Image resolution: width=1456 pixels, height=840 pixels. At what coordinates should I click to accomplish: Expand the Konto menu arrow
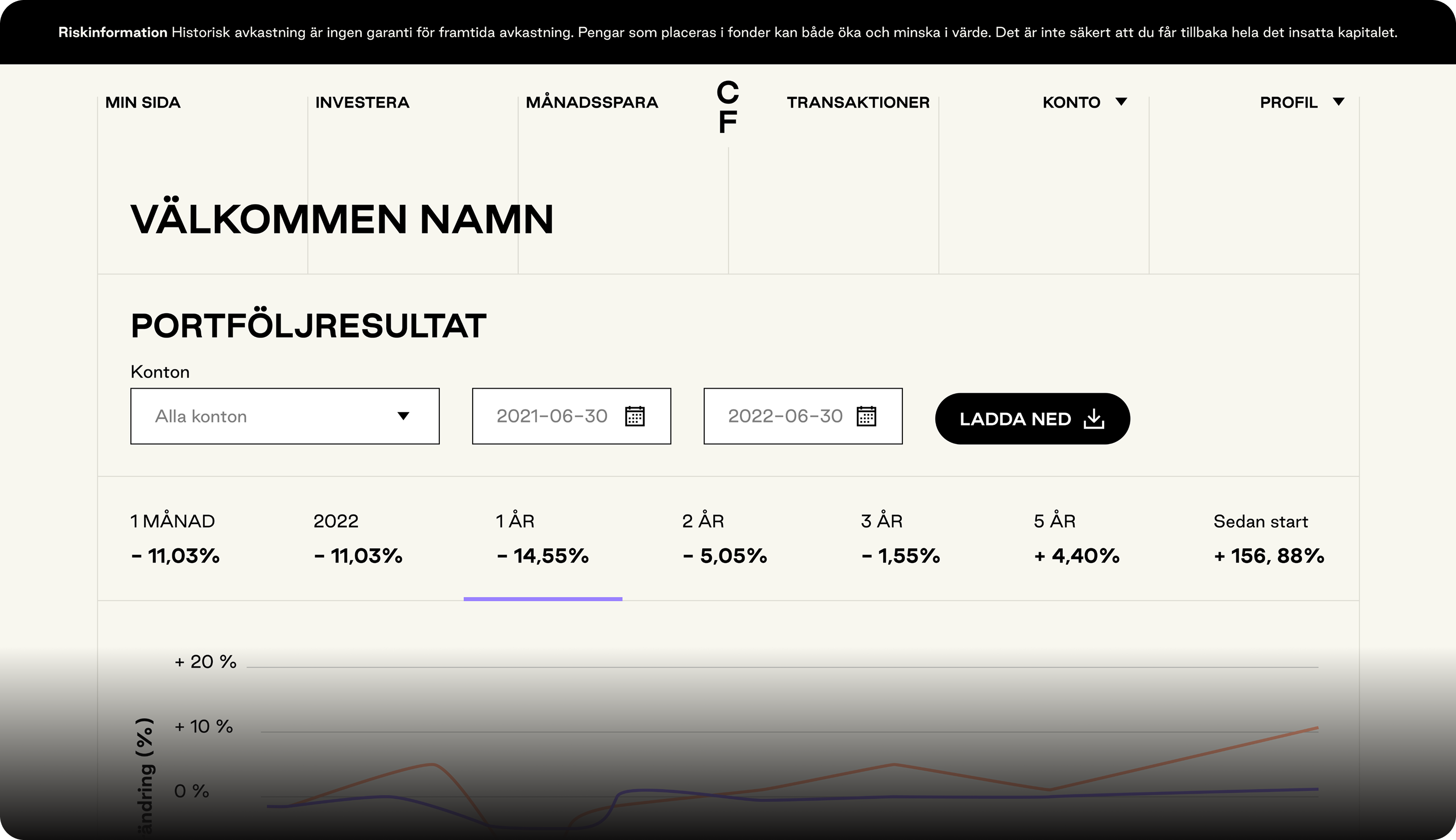tap(1121, 102)
